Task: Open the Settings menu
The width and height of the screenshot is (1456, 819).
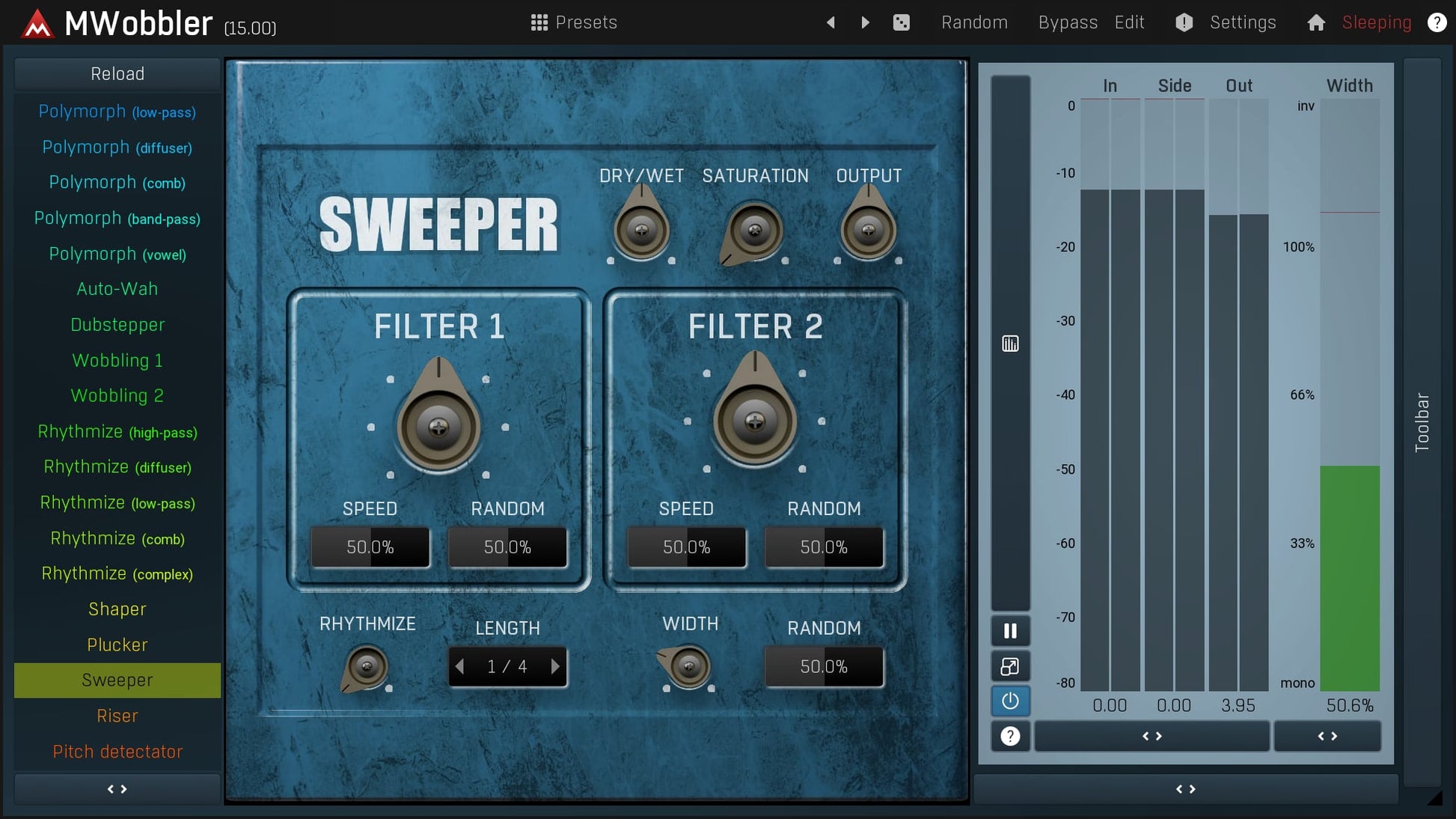Action: coord(1242,22)
